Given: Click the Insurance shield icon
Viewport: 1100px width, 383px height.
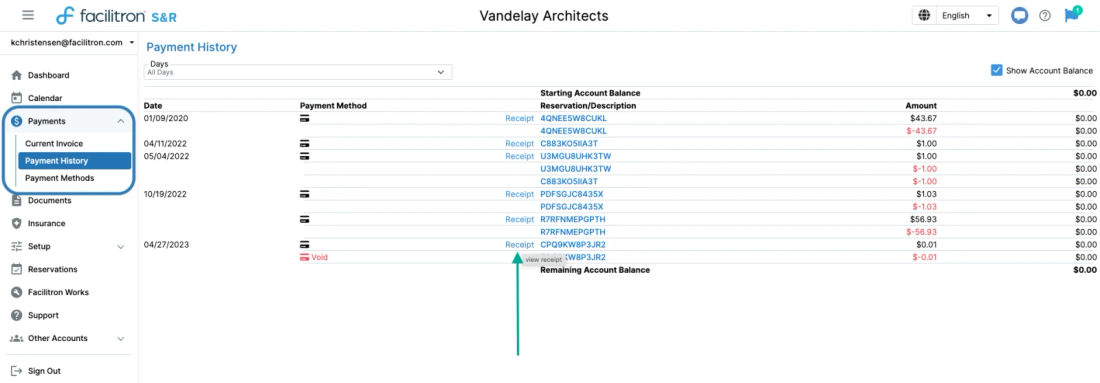Looking at the screenshot, I should tap(17, 224).
